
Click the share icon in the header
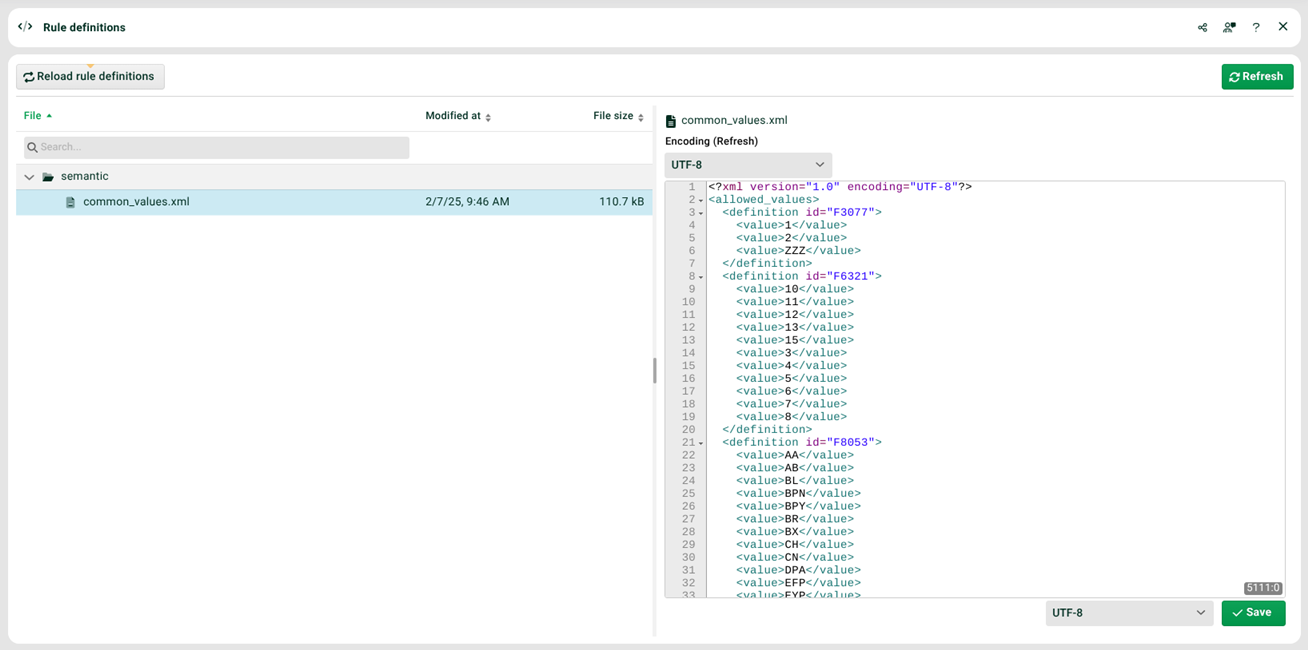(1202, 28)
